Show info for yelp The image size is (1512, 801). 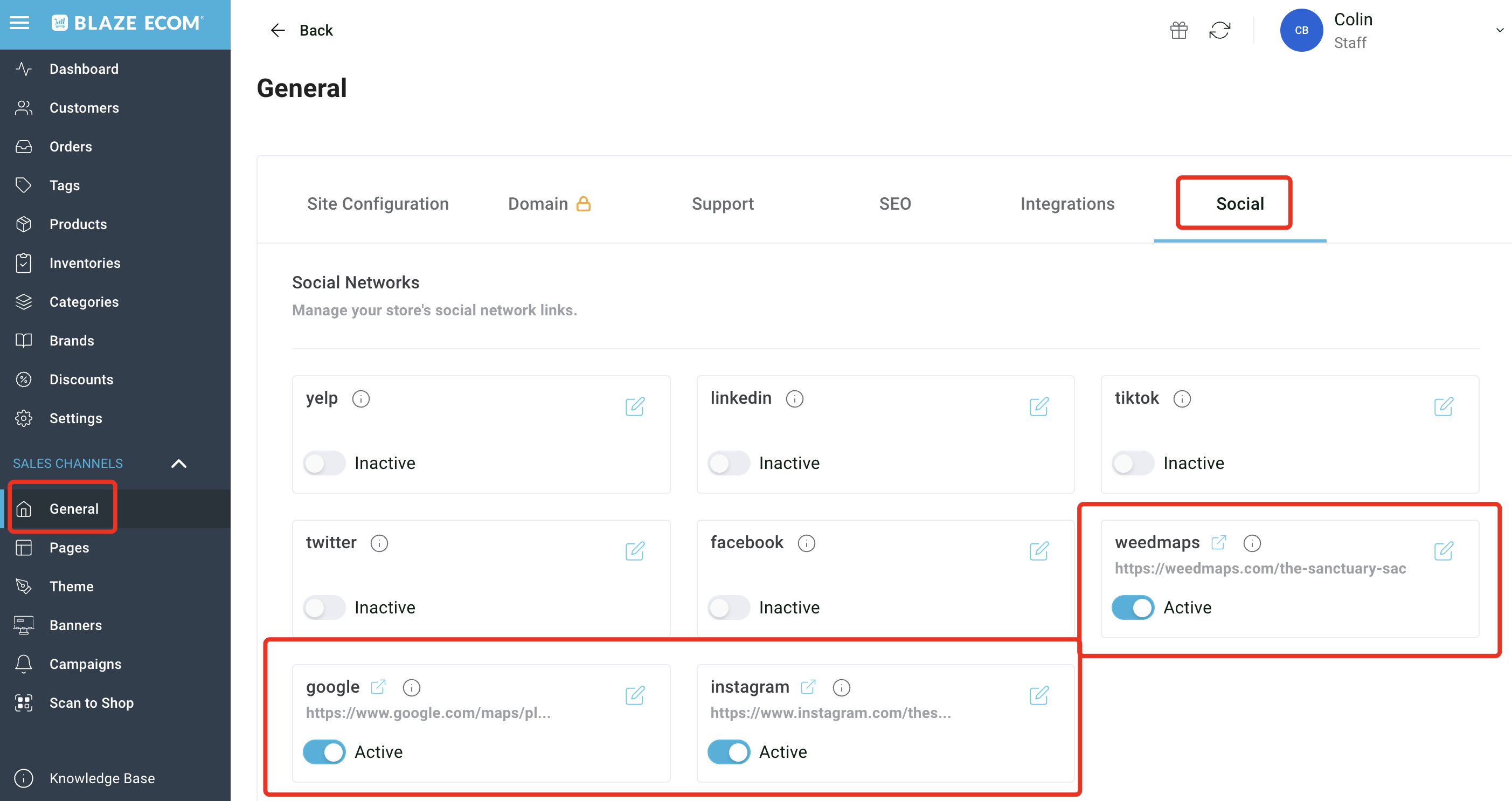pos(360,399)
